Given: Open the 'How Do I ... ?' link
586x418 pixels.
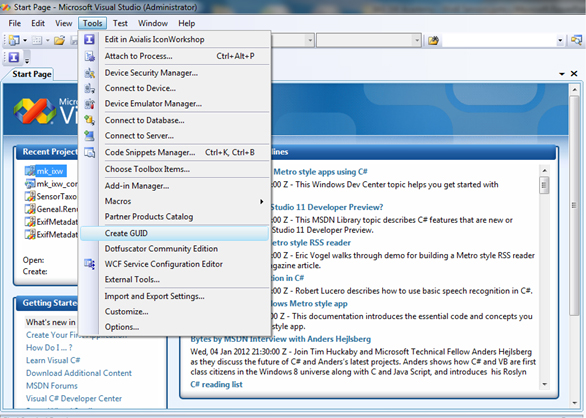Looking at the screenshot, I should tap(49, 348).
